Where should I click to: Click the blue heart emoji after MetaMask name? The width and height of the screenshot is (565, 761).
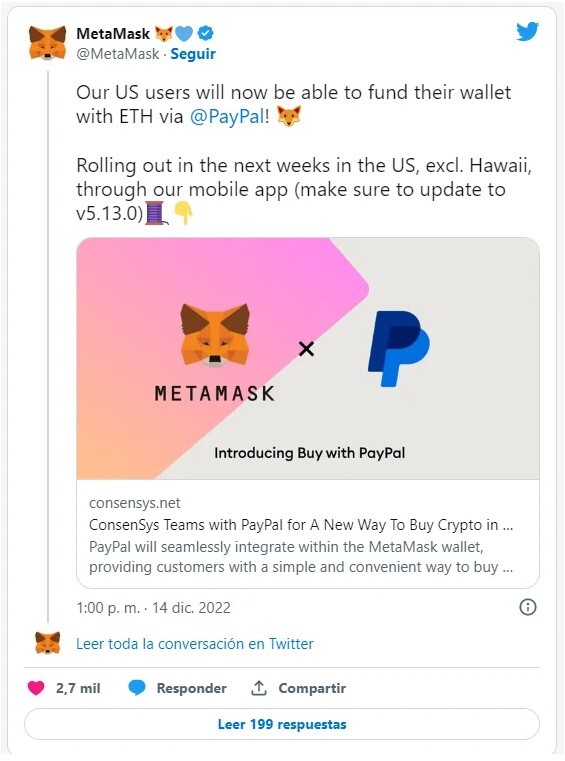(x=184, y=33)
